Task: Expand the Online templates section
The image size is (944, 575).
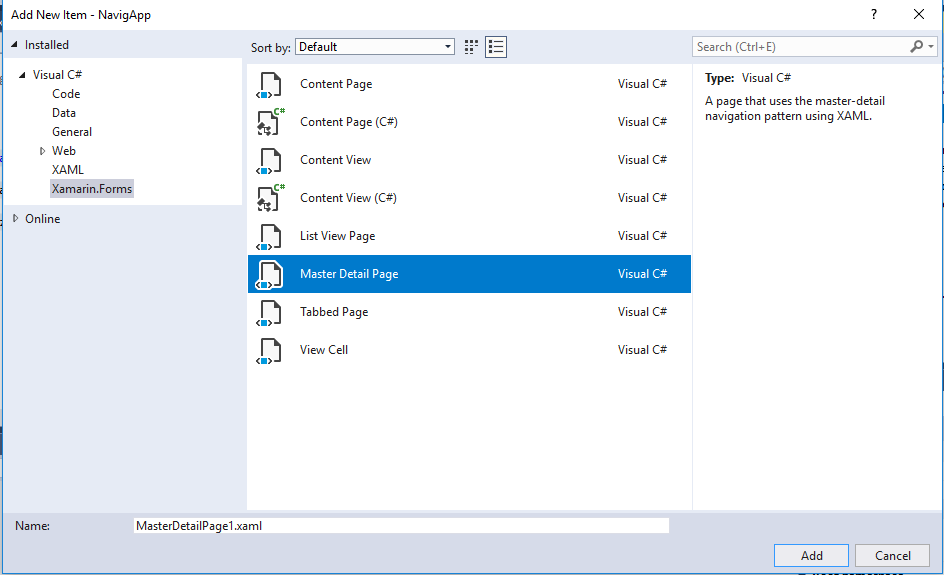Action: click(x=15, y=219)
